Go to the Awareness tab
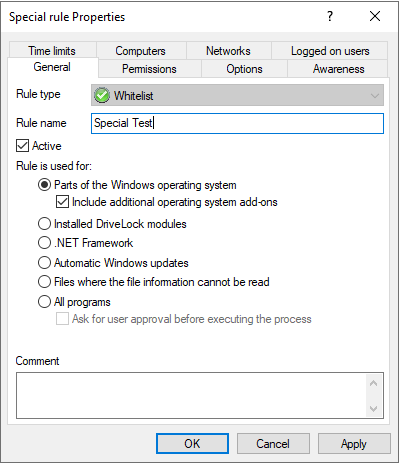 tap(338, 69)
